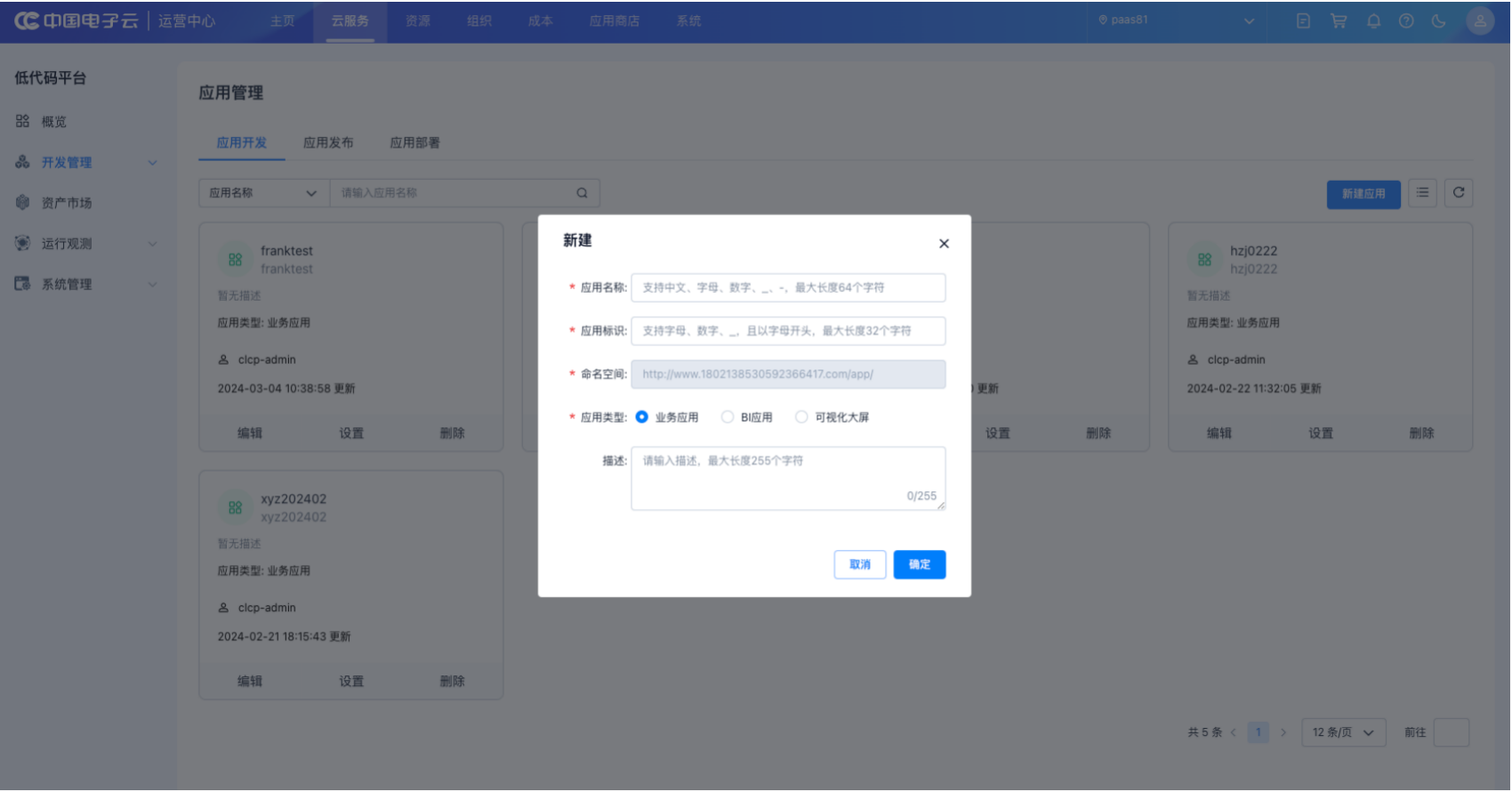Click the 概览 sidebar icon
The width and height of the screenshot is (1512, 792).
22,121
